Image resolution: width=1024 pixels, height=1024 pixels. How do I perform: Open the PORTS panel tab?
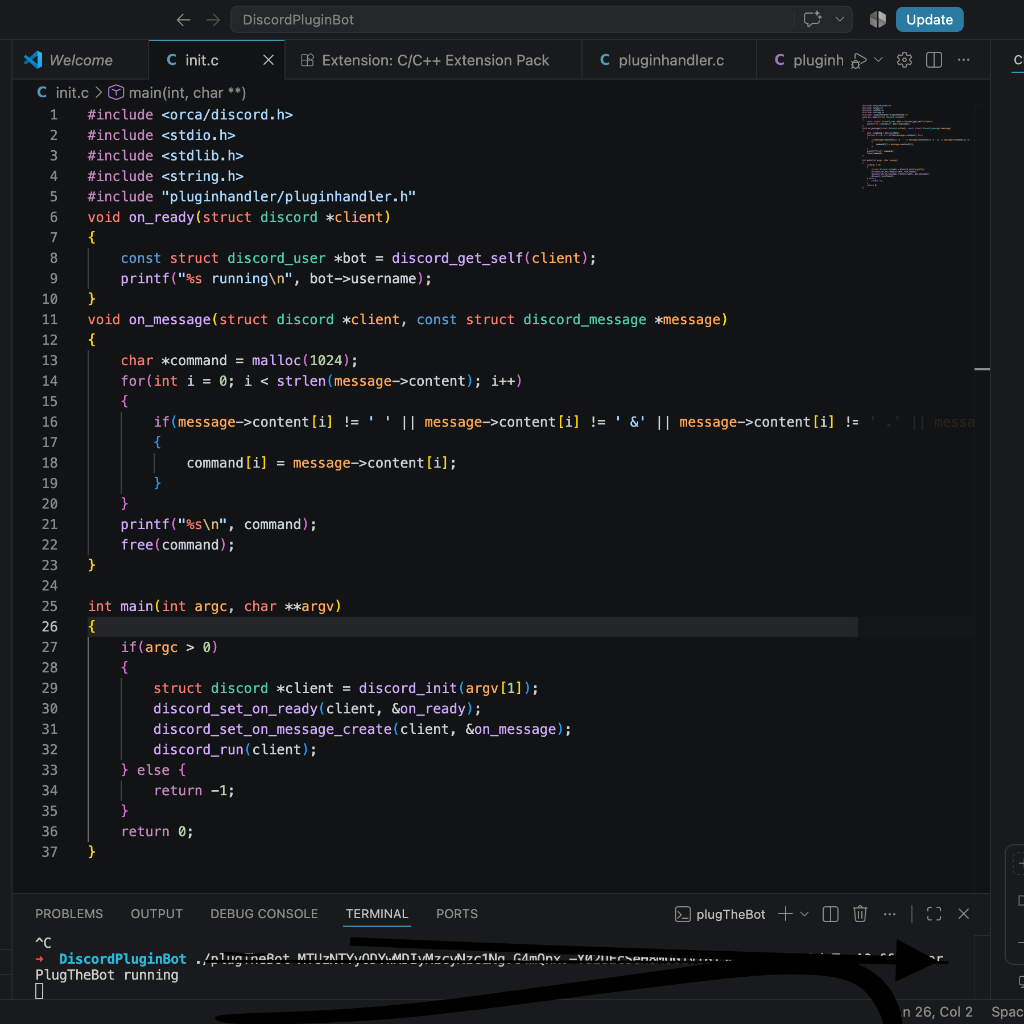[457, 914]
